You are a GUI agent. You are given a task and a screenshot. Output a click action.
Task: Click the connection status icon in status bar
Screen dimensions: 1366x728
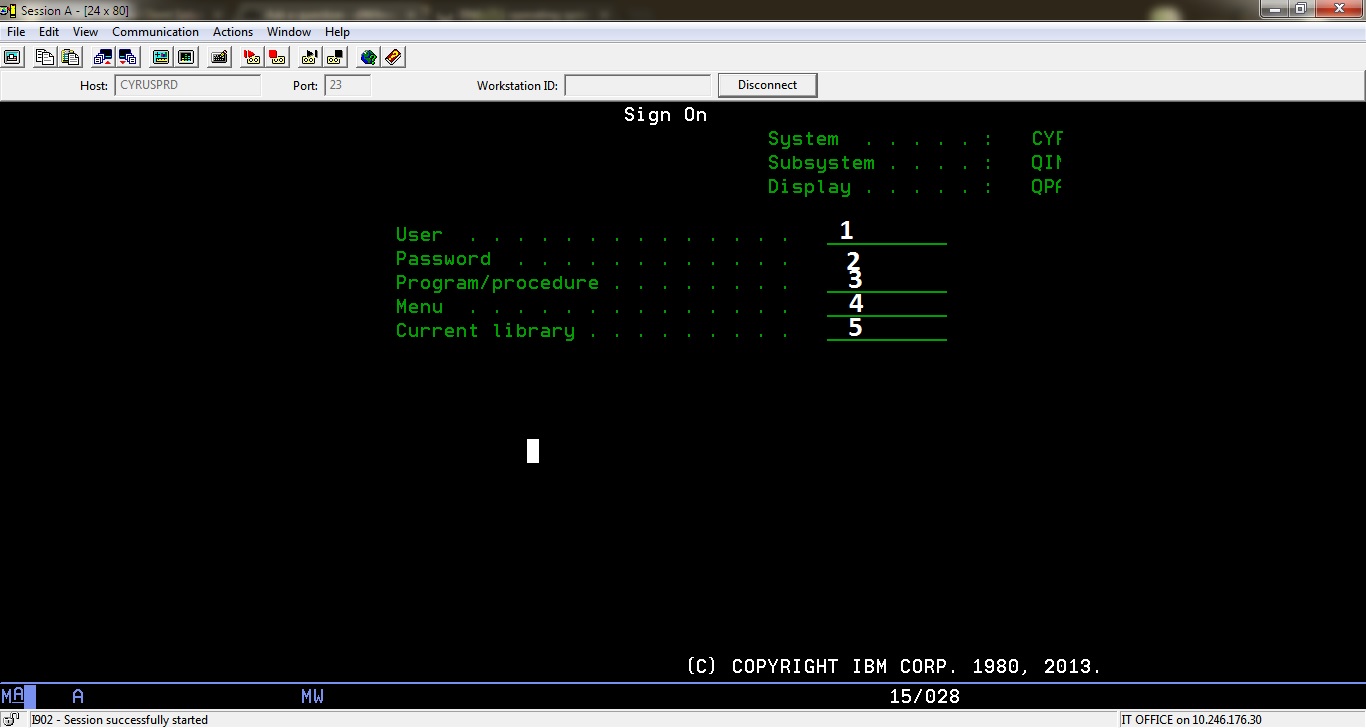10,719
